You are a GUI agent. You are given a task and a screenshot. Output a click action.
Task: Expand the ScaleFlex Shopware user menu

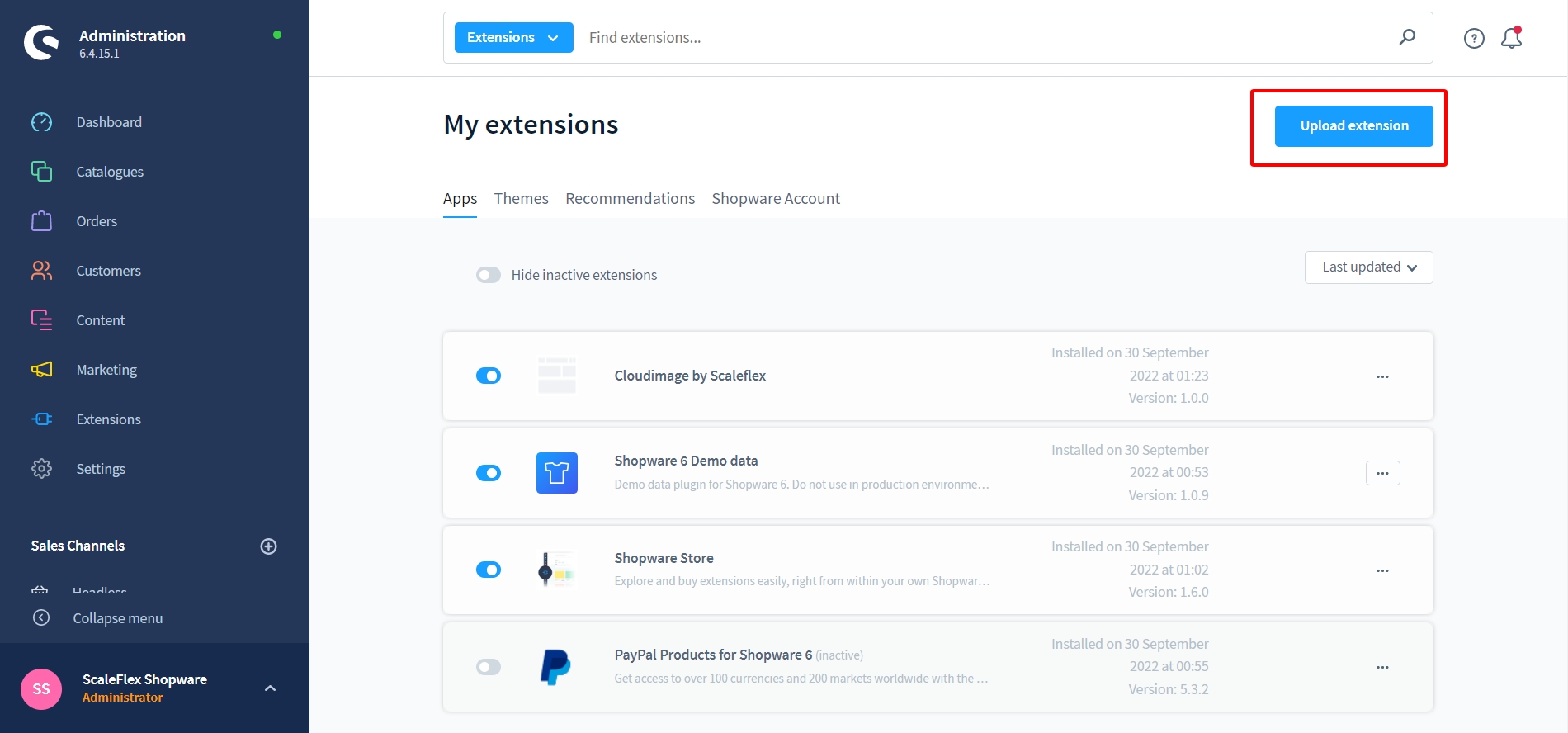click(x=270, y=688)
